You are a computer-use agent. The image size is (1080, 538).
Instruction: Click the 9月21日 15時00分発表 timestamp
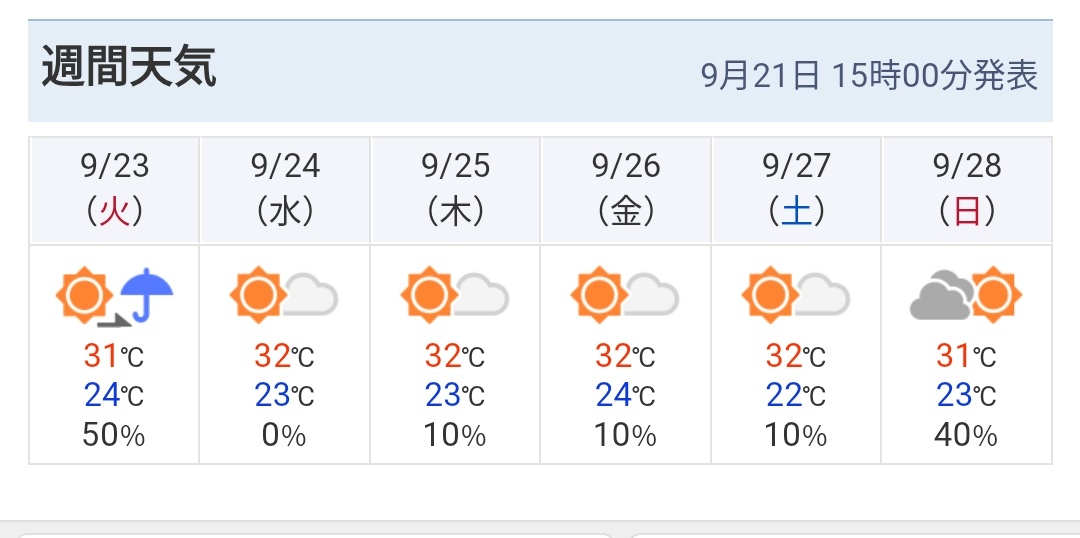point(869,76)
